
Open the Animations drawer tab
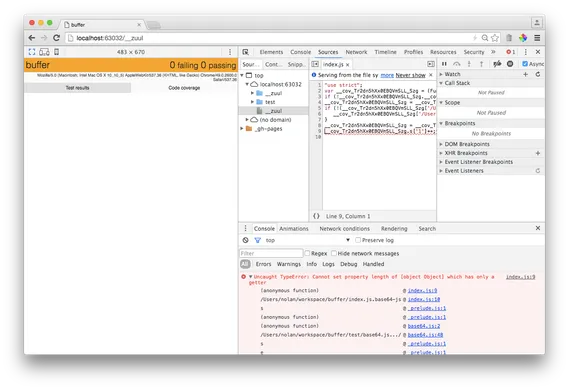(294, 229)
